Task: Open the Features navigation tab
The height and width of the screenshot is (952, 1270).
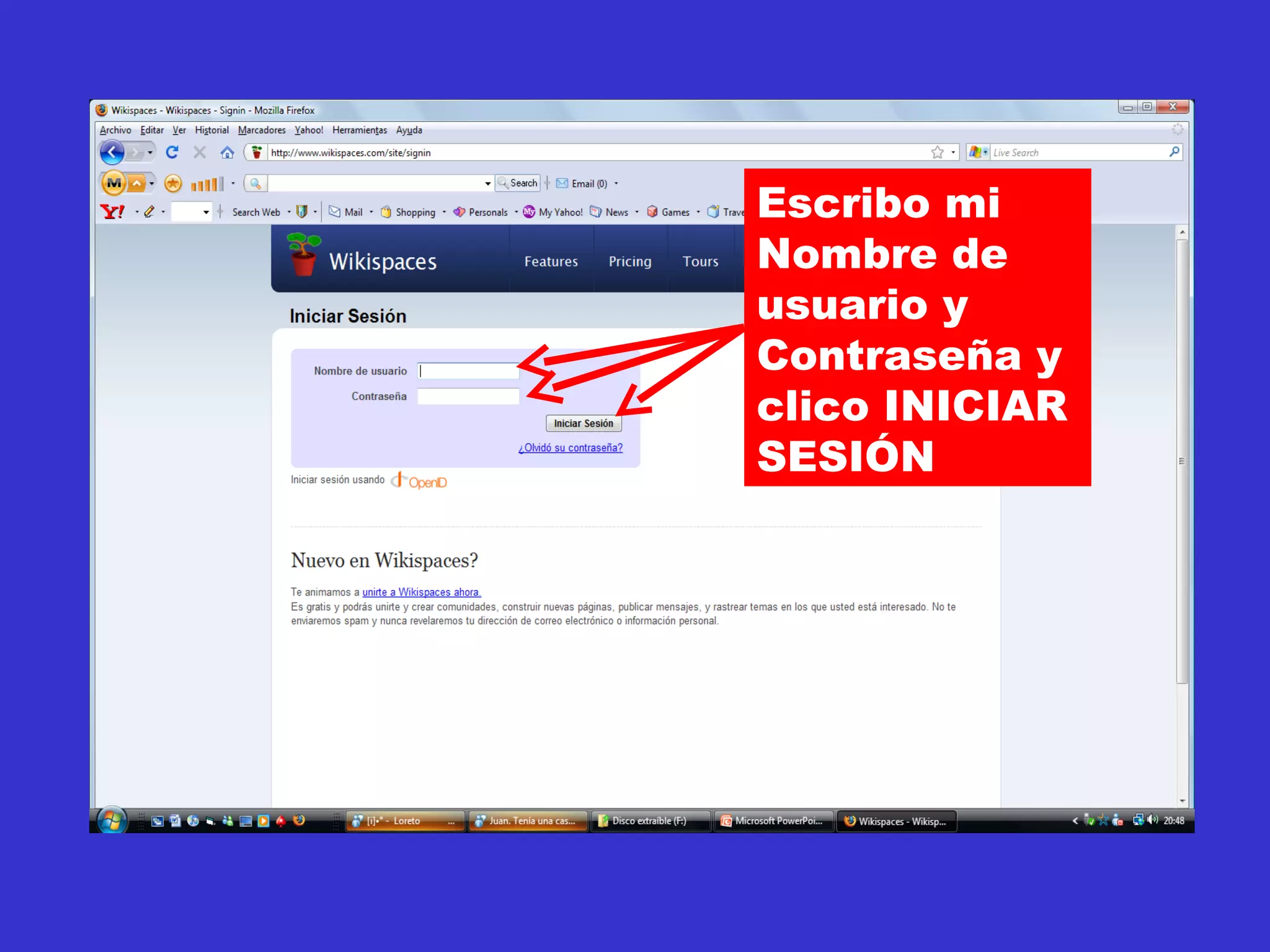Action: [x=551, y=261]
